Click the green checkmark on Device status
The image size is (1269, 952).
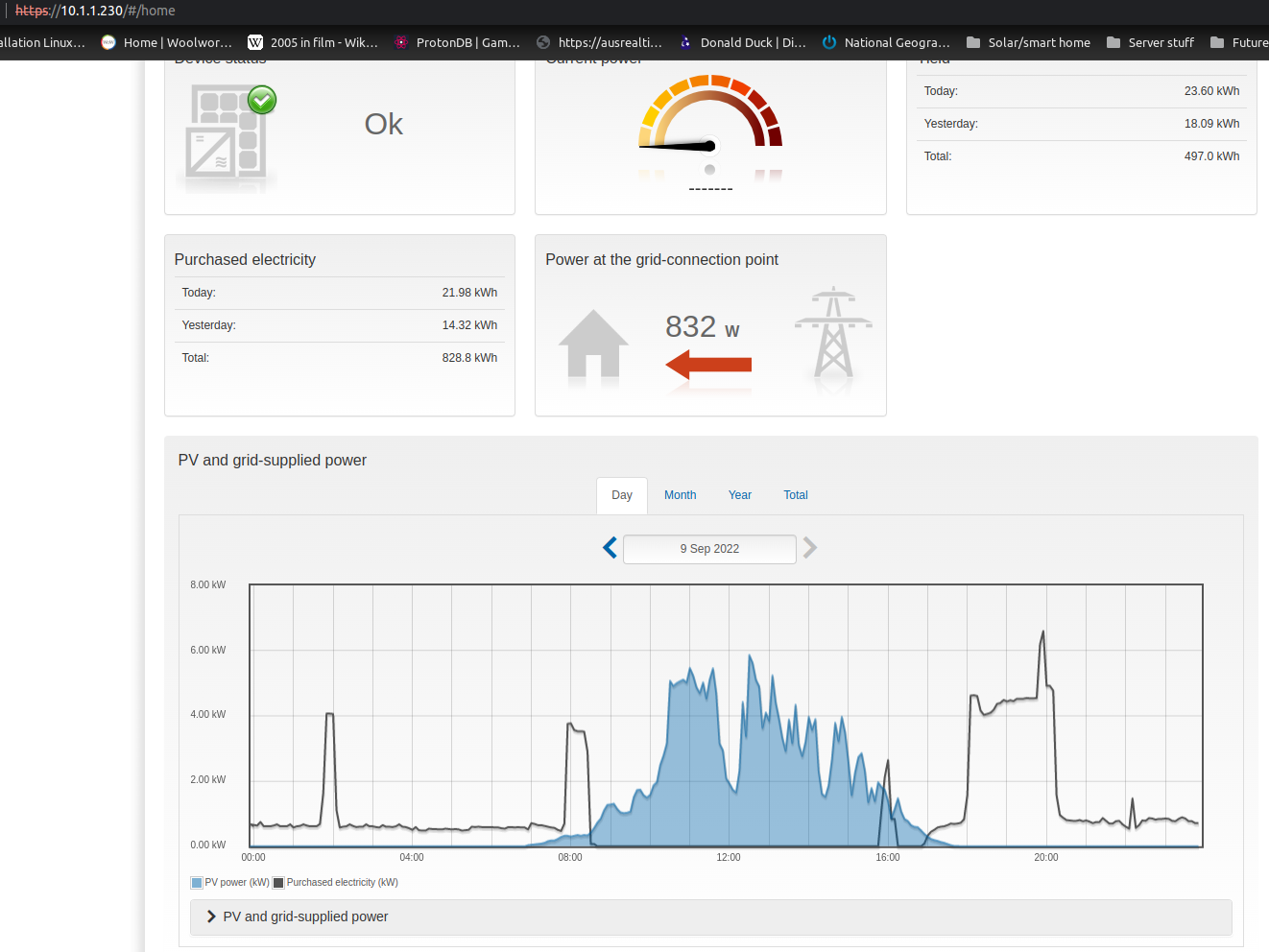click(261, 100)
